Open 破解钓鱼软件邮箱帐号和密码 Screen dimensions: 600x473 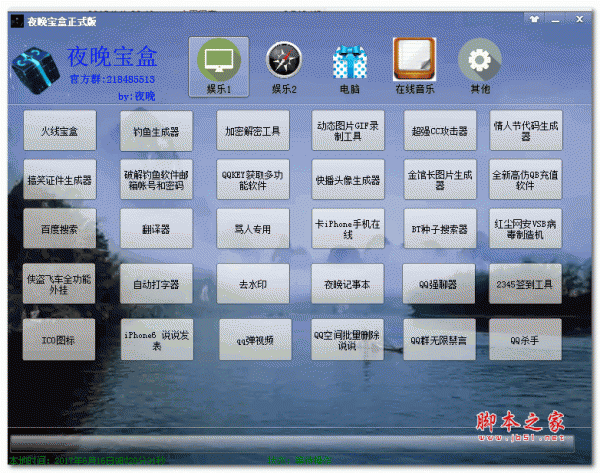click(x=156, y=180)
